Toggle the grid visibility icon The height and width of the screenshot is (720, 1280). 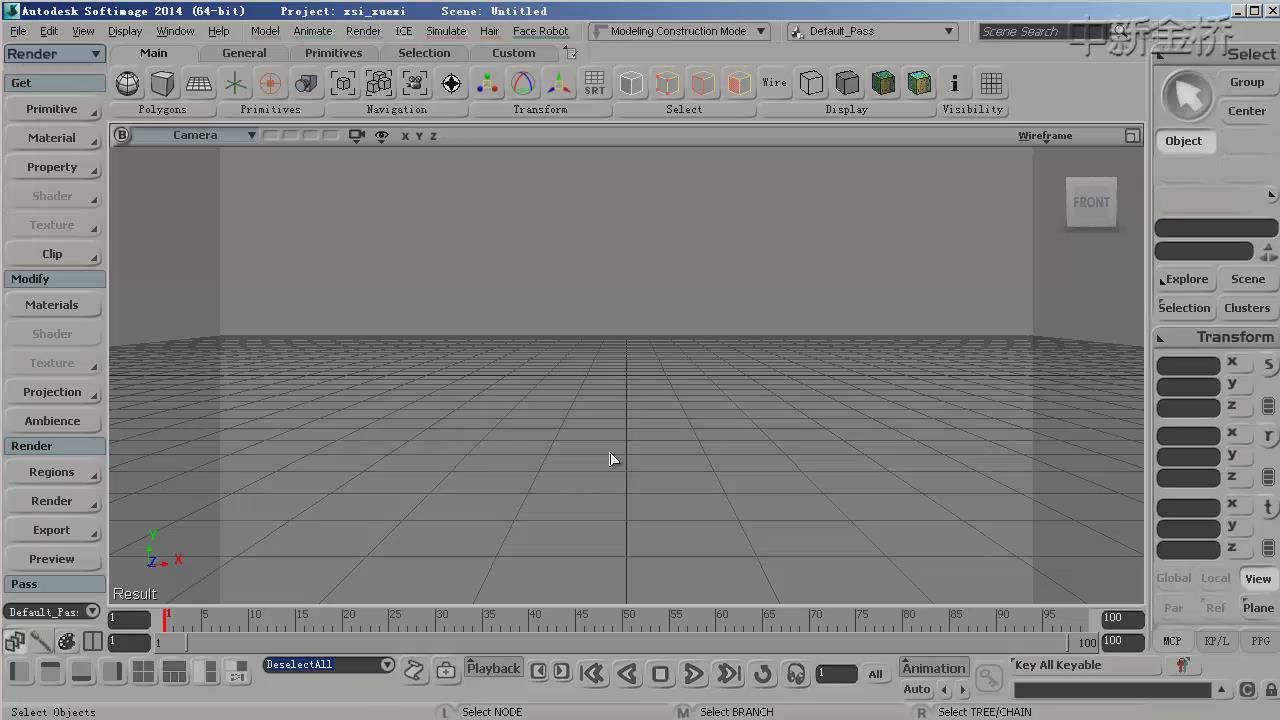[991, 83]
